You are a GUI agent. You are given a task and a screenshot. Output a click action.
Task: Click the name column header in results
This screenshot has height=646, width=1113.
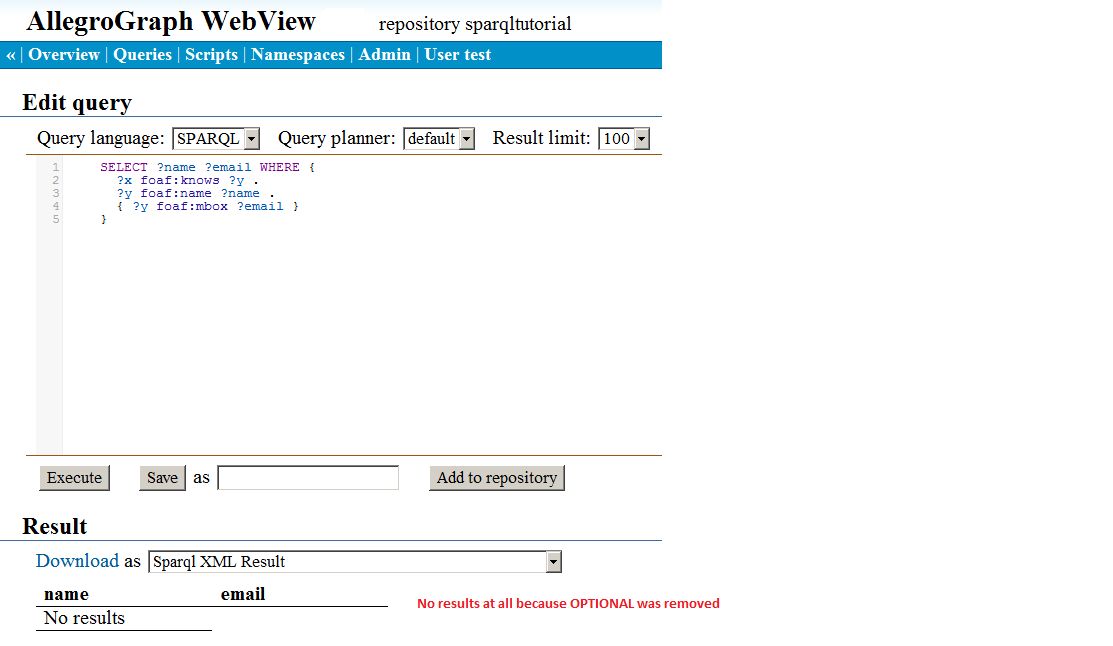click(64, 593)
